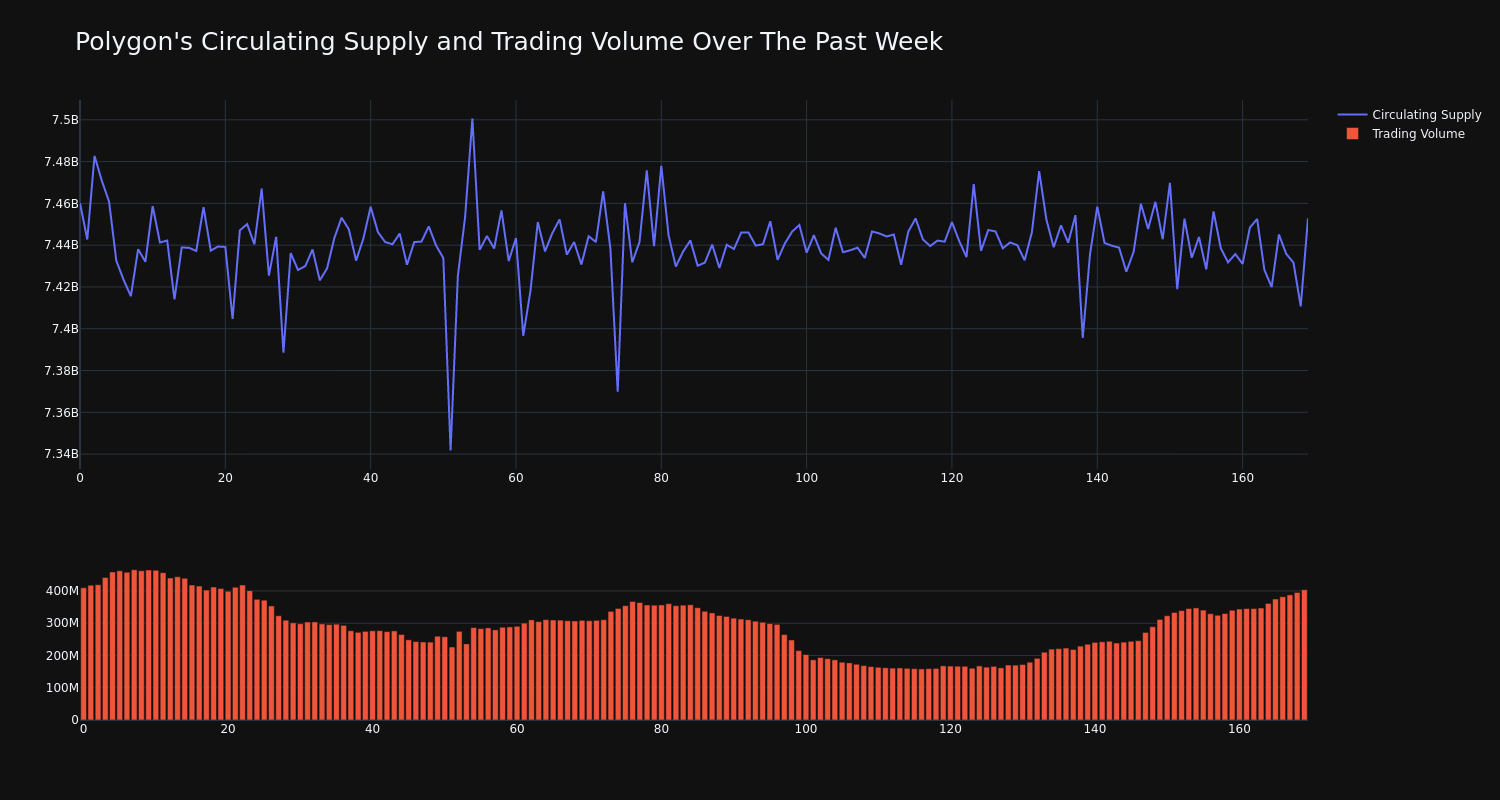Click the lowest supply dip near hour 51
This screenshot has height=800, width=1500.
pos(450,449)
